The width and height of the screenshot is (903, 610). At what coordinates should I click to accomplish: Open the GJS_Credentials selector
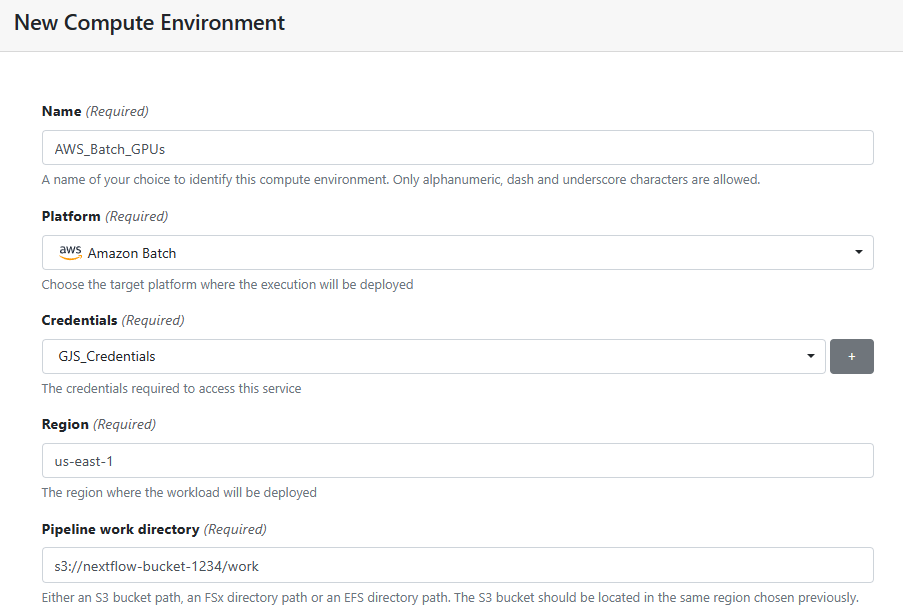[x=434, y=357]
